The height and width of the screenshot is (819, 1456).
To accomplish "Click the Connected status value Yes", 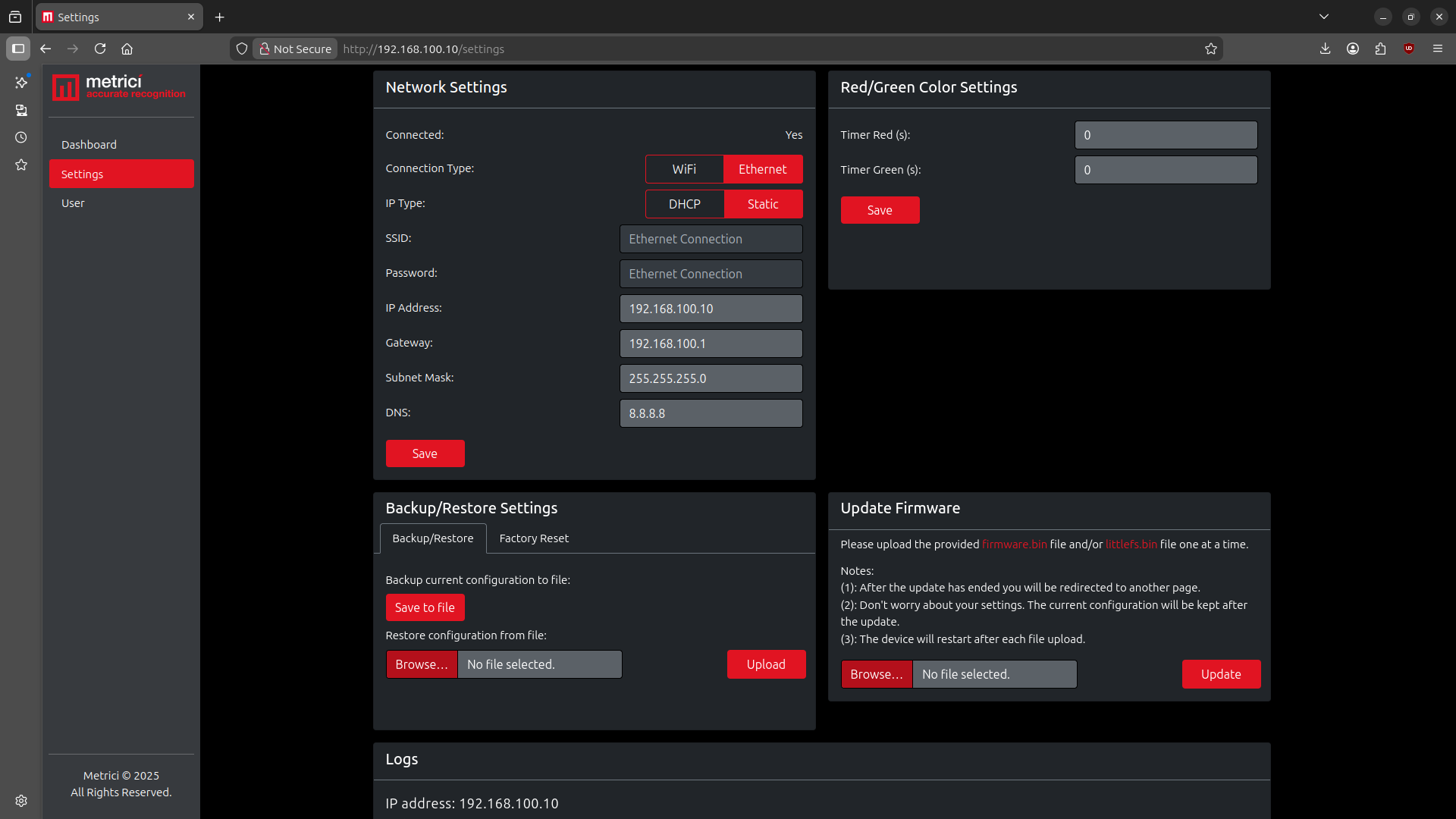I will point(793,135).
